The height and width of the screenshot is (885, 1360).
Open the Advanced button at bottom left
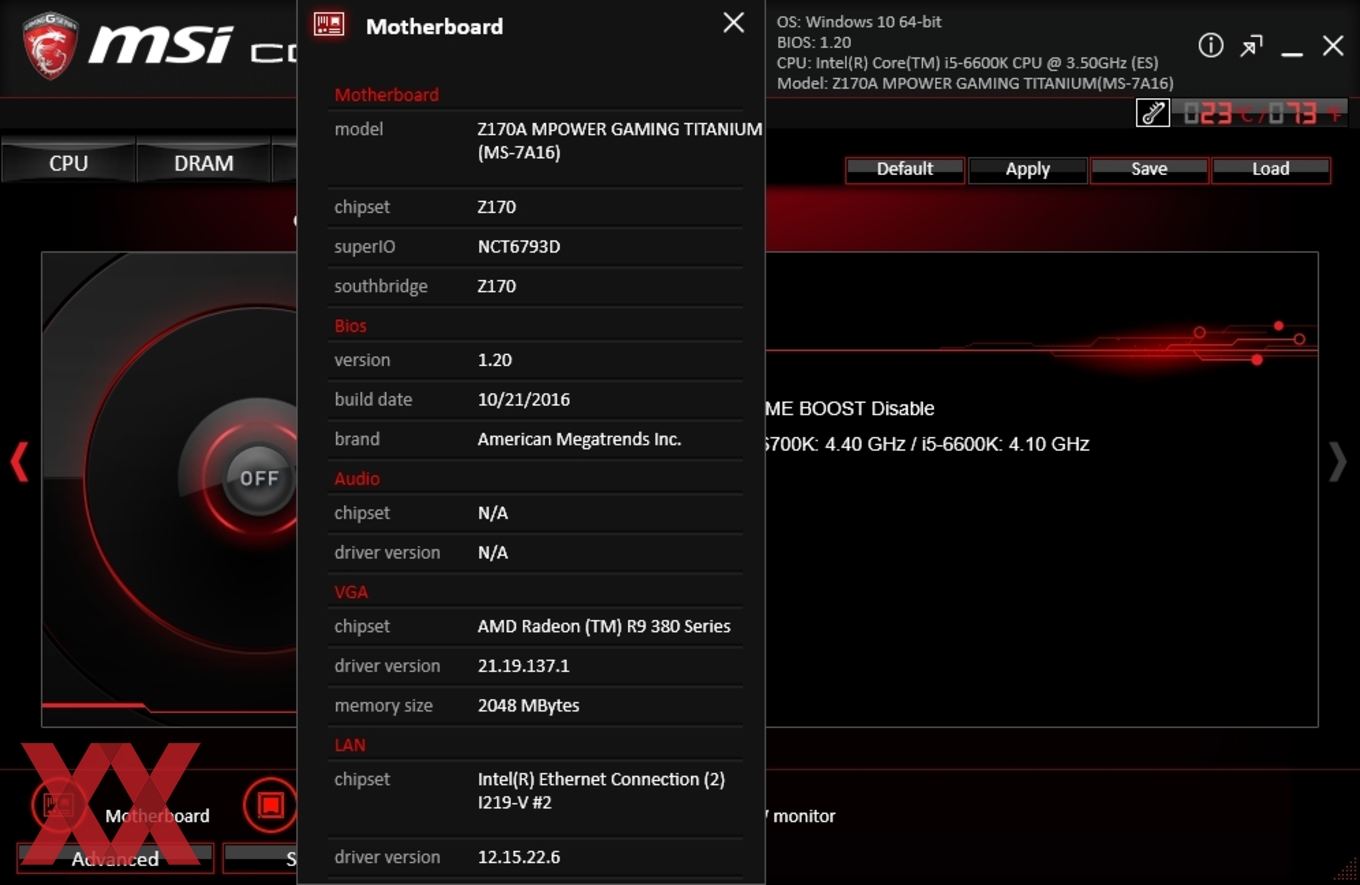[x=115, y=858]
